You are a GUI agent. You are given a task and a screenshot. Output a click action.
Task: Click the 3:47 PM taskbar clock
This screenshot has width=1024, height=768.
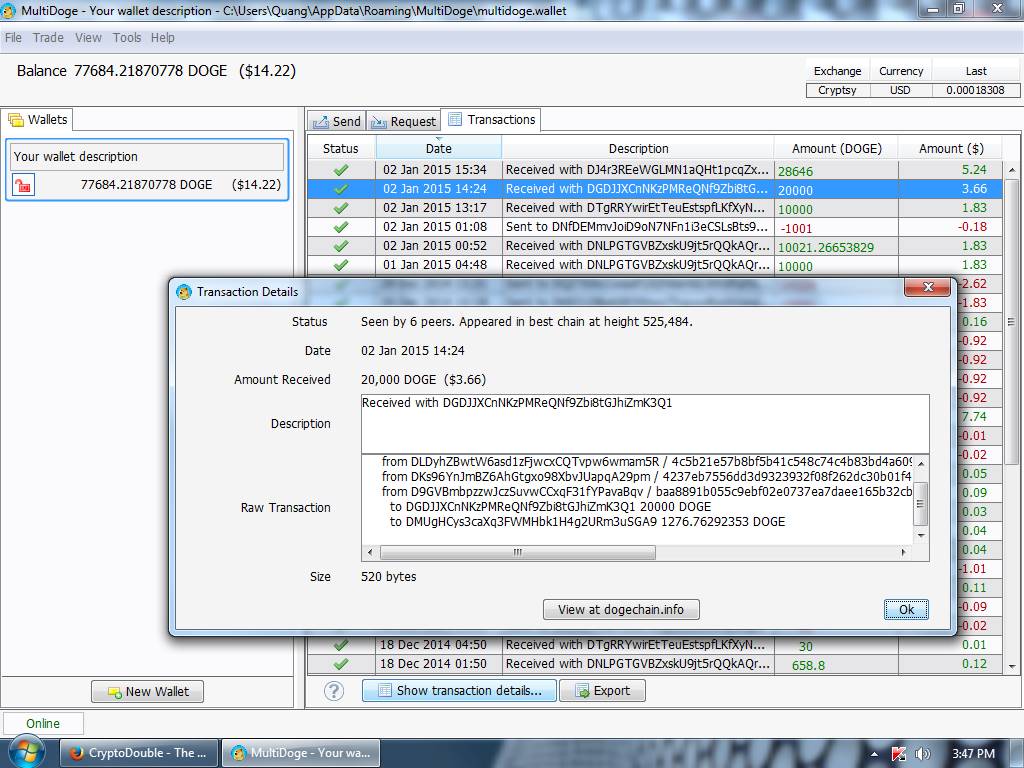point(973,754)
